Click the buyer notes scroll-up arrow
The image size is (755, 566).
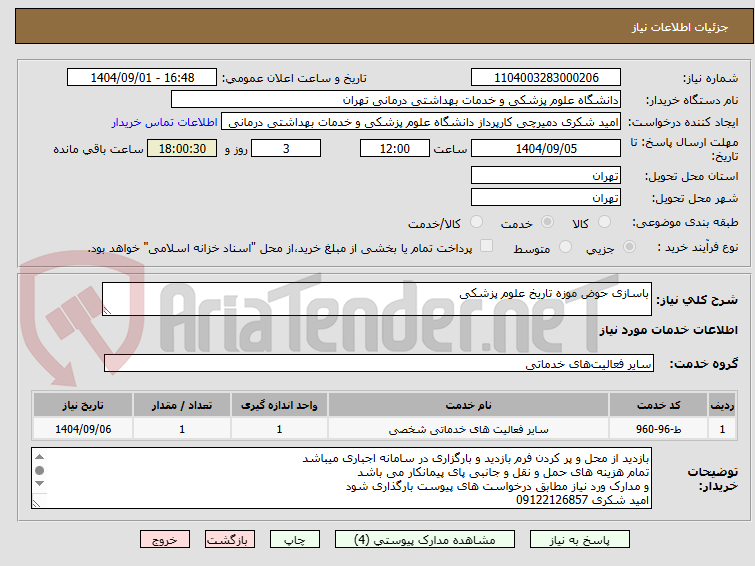pyautogui.click(x=40, y=456)
